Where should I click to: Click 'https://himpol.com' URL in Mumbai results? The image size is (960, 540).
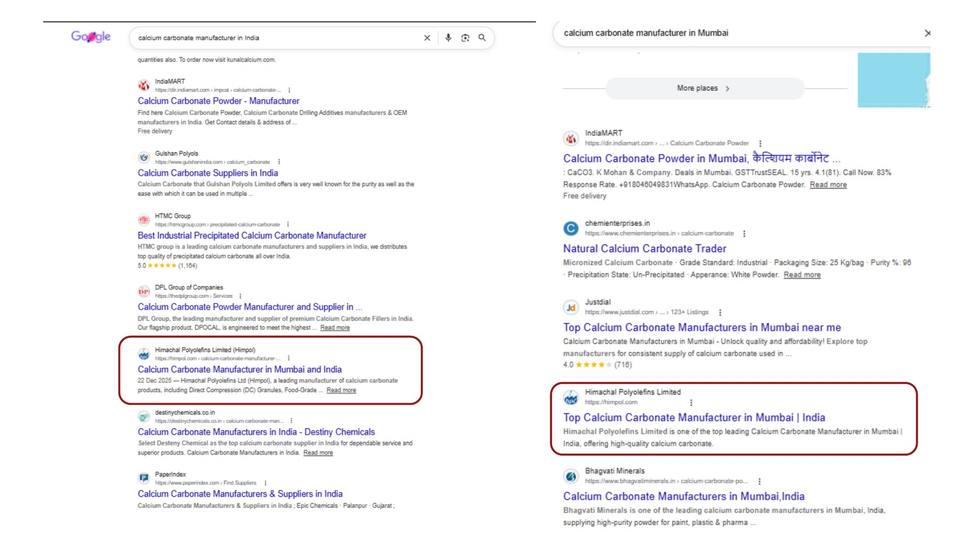[x=611, y=403]
